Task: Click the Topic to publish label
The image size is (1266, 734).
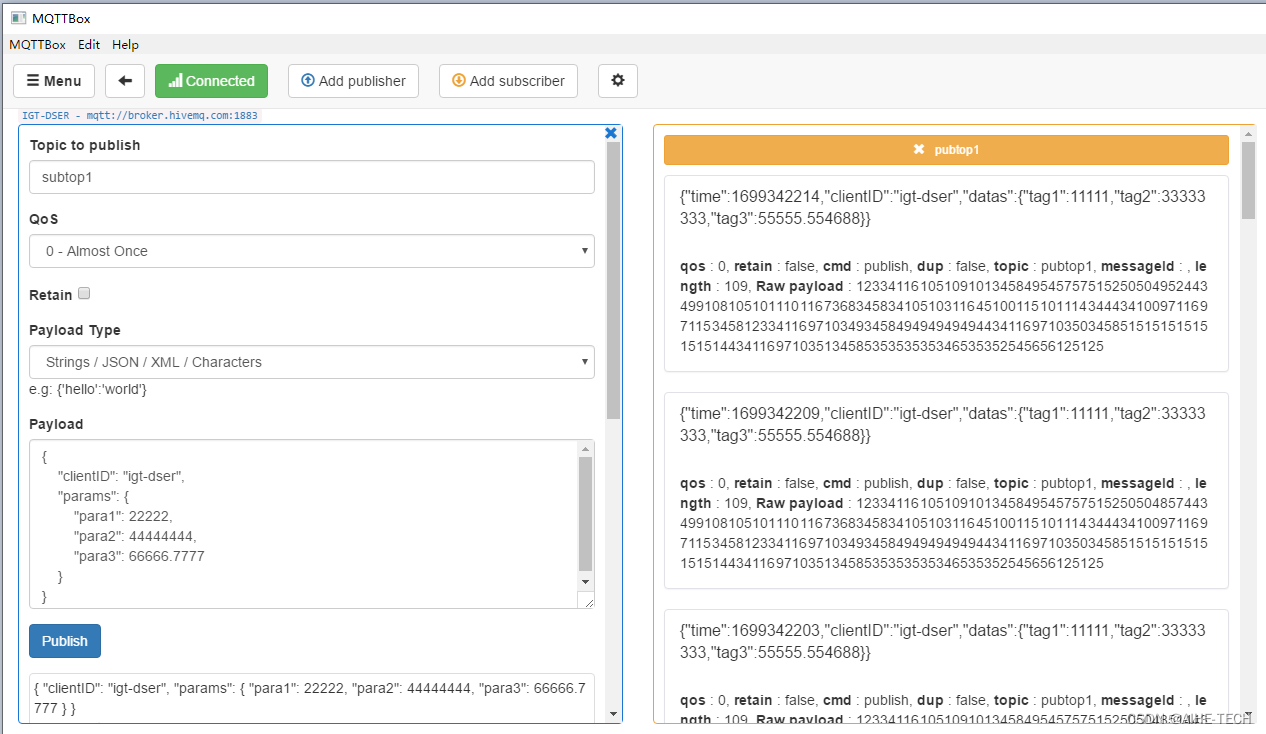Action: coord(85,145)
